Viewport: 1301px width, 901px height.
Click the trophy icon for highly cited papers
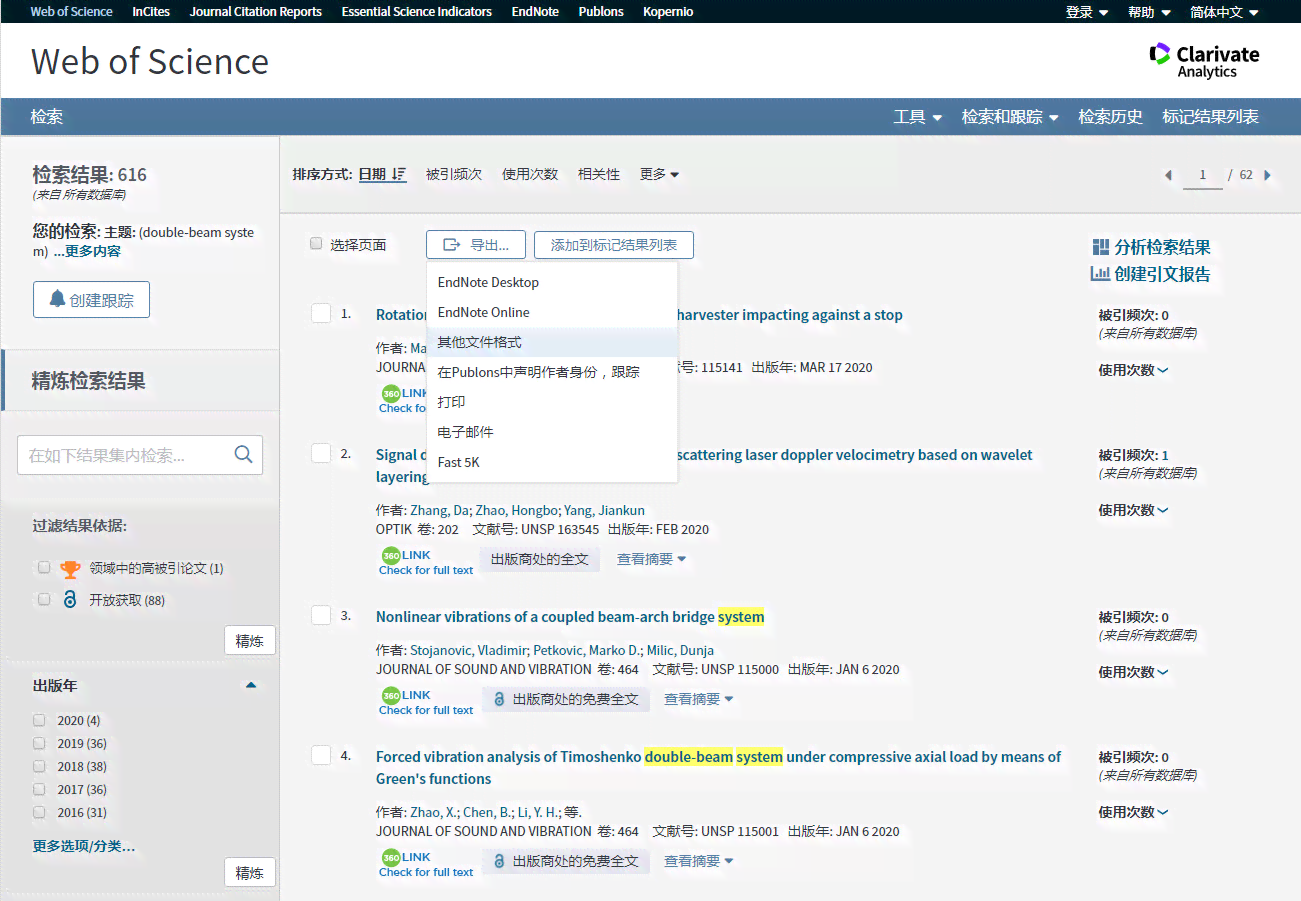point(70,569)
